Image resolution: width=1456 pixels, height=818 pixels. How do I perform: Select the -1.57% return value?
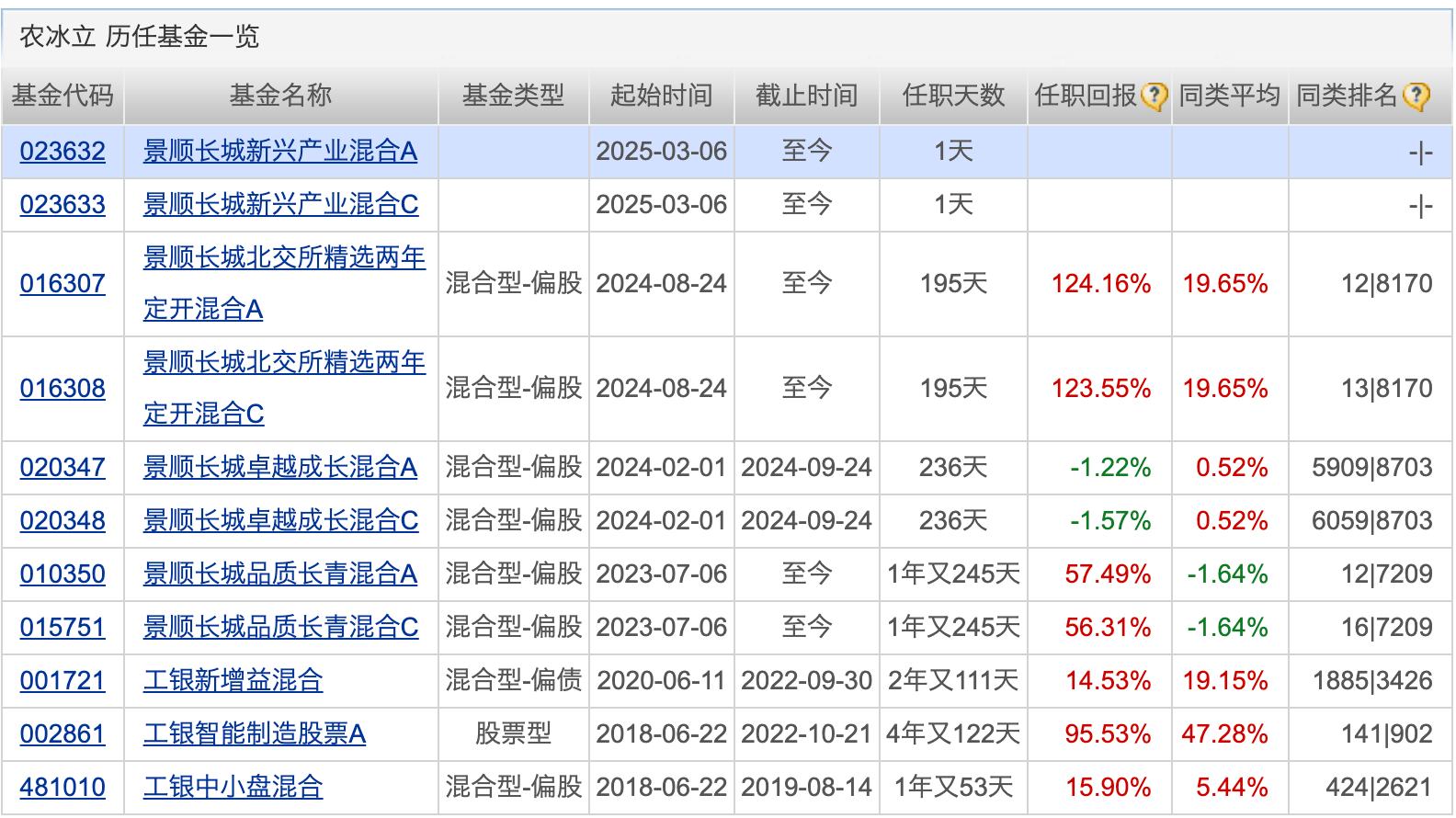click(1110, 520)
